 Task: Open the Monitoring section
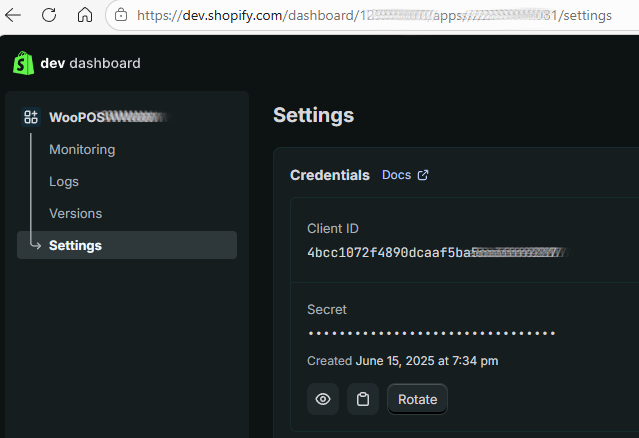point(82,149)
